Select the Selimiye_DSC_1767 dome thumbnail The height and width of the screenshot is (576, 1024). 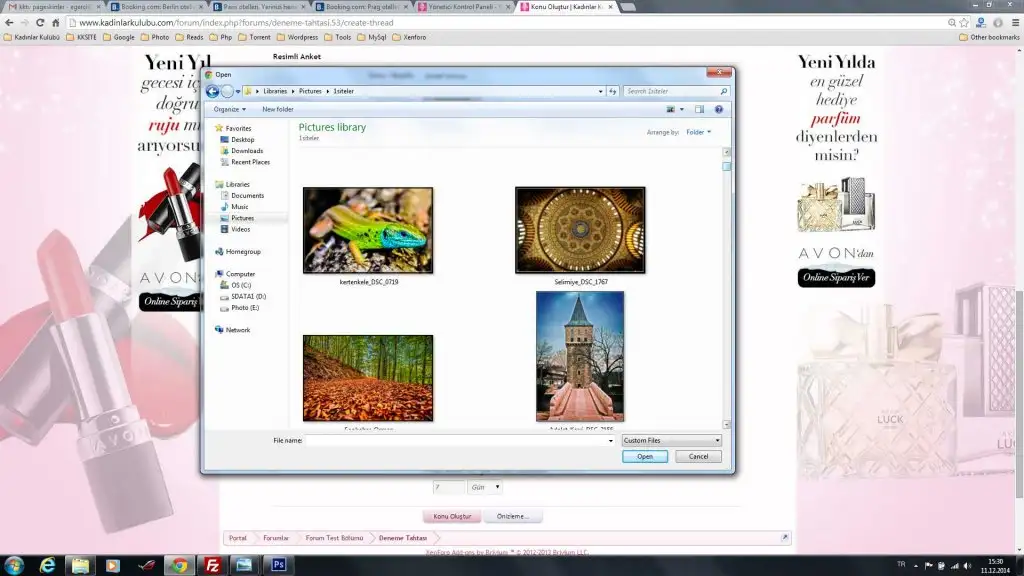pyautogui.click(x=580, y=230)
